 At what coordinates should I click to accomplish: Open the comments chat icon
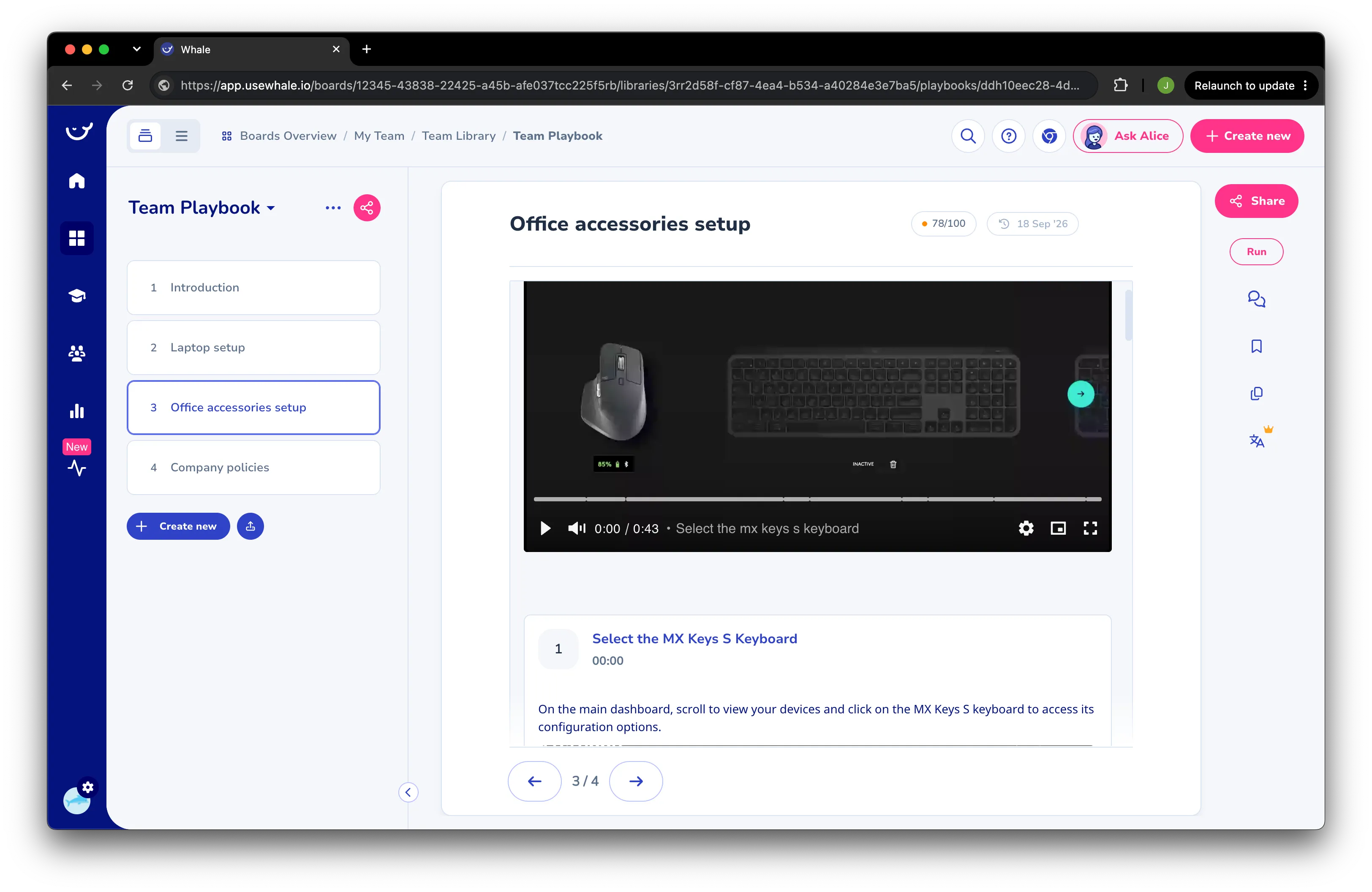pos(1256,299)
